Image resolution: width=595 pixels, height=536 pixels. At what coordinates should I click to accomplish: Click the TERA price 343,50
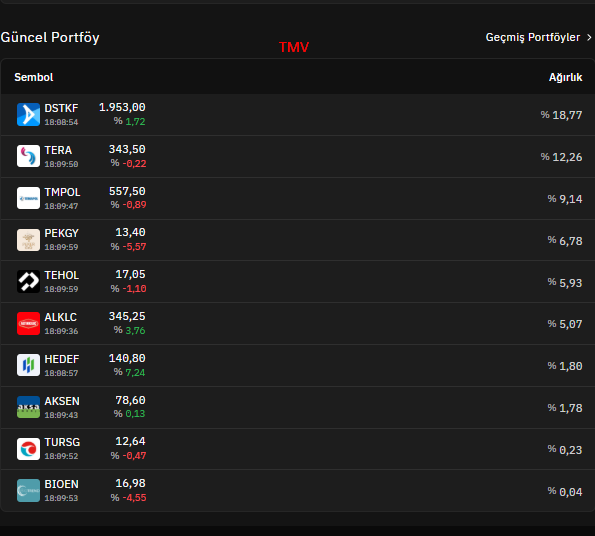[127, 149]
